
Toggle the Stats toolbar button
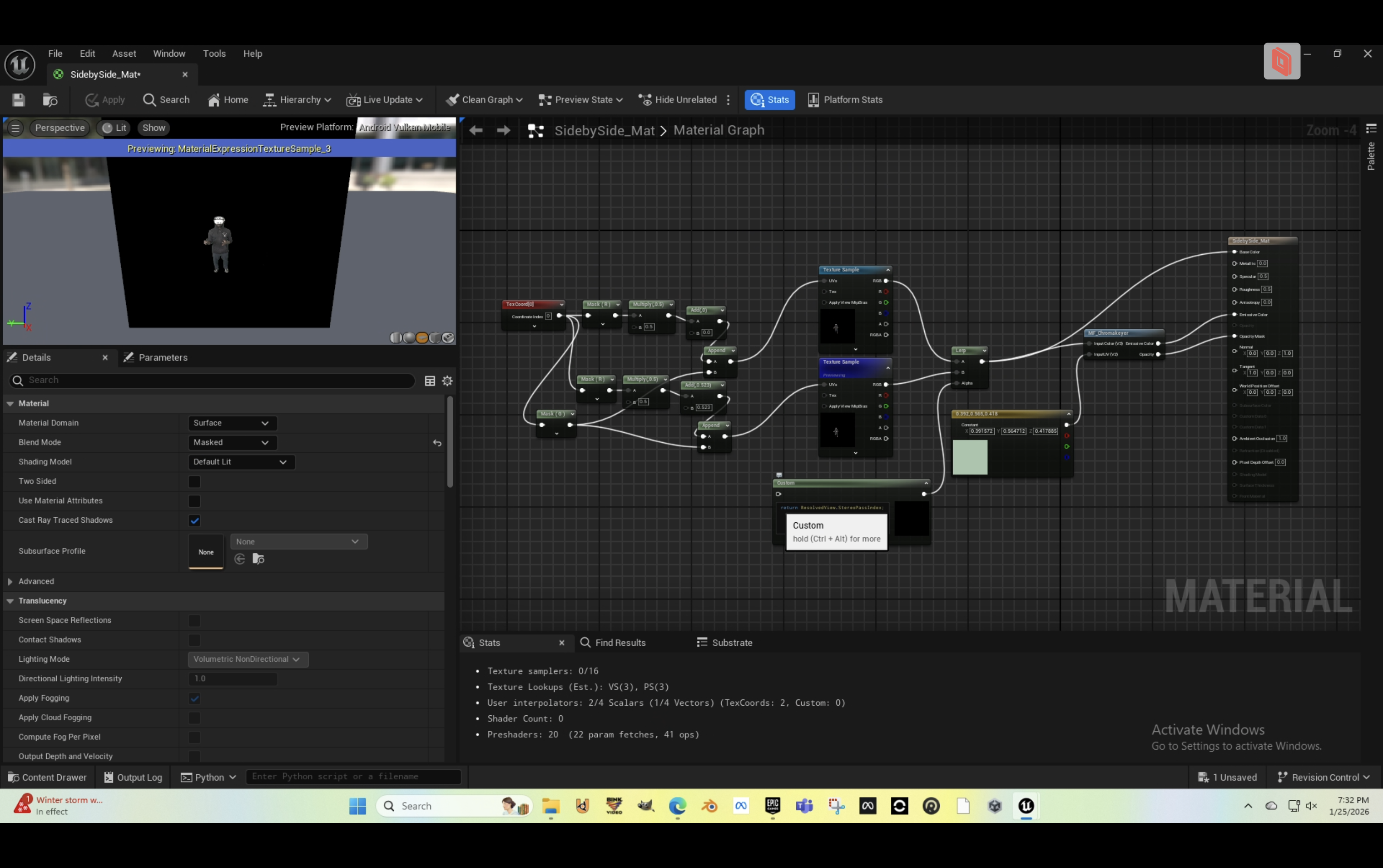point(769,100)
